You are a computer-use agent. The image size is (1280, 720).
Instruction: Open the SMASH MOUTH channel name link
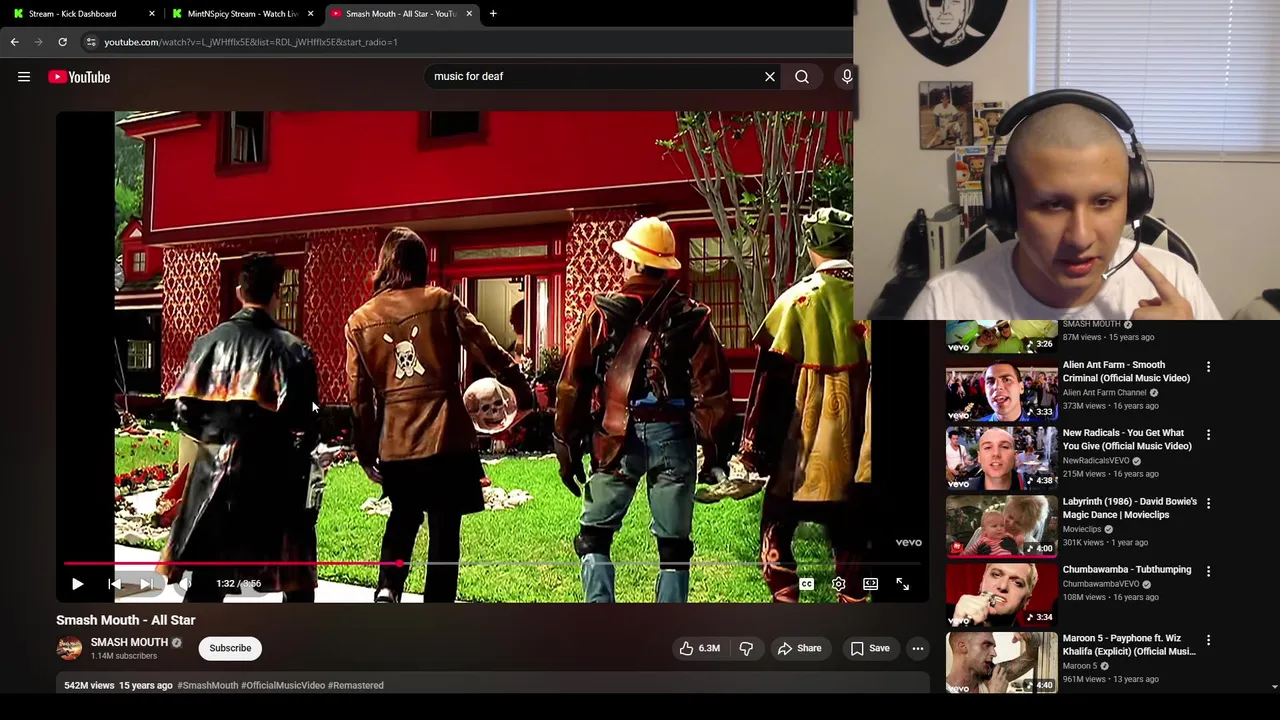click(x=129, y=642)
